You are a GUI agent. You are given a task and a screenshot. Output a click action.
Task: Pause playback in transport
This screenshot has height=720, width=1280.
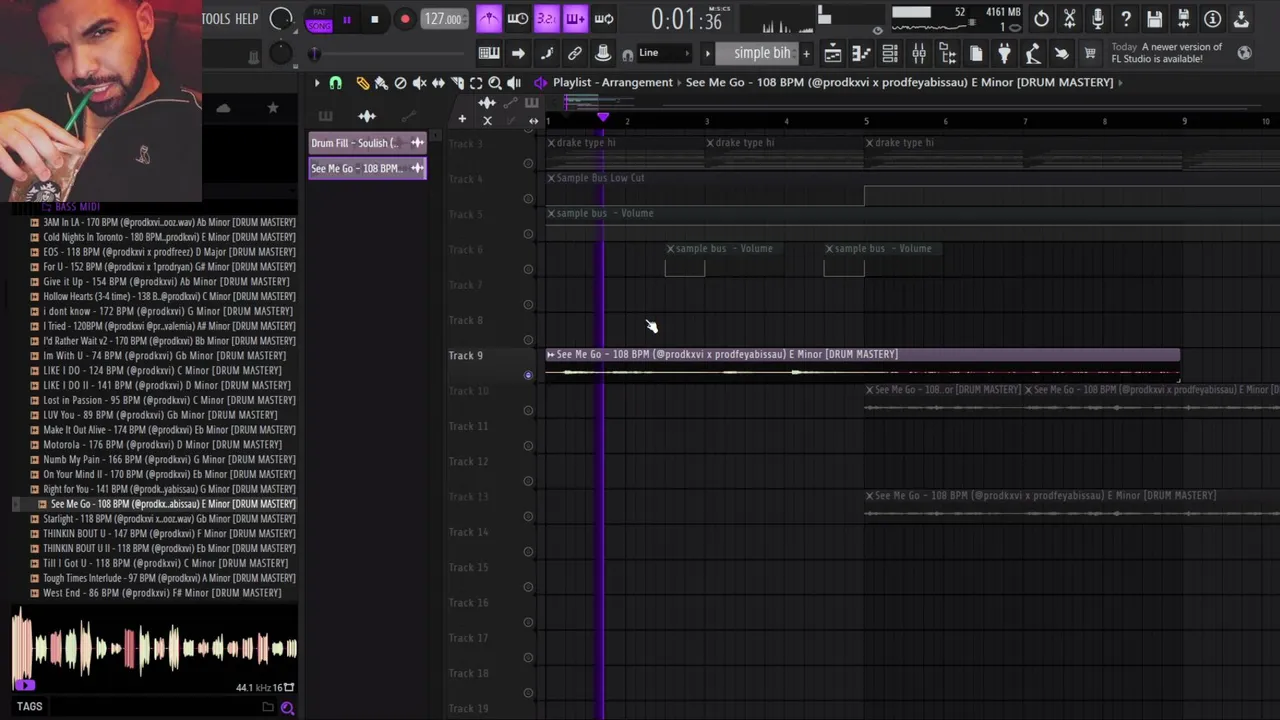(346, 19)
